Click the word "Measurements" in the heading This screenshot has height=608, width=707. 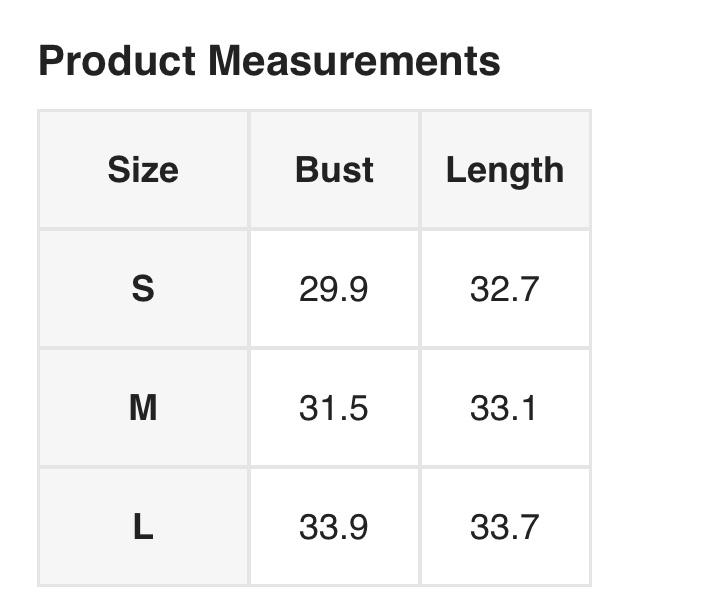tap(354, 61)
